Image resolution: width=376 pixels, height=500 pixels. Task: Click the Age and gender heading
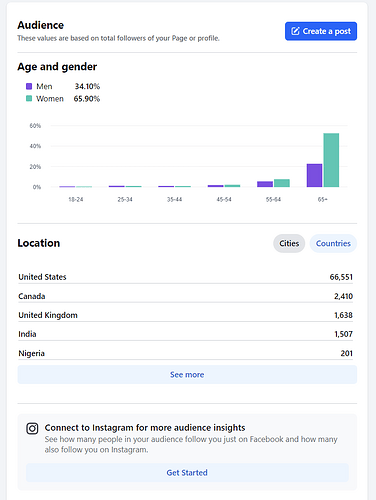(x=57, y=67)
